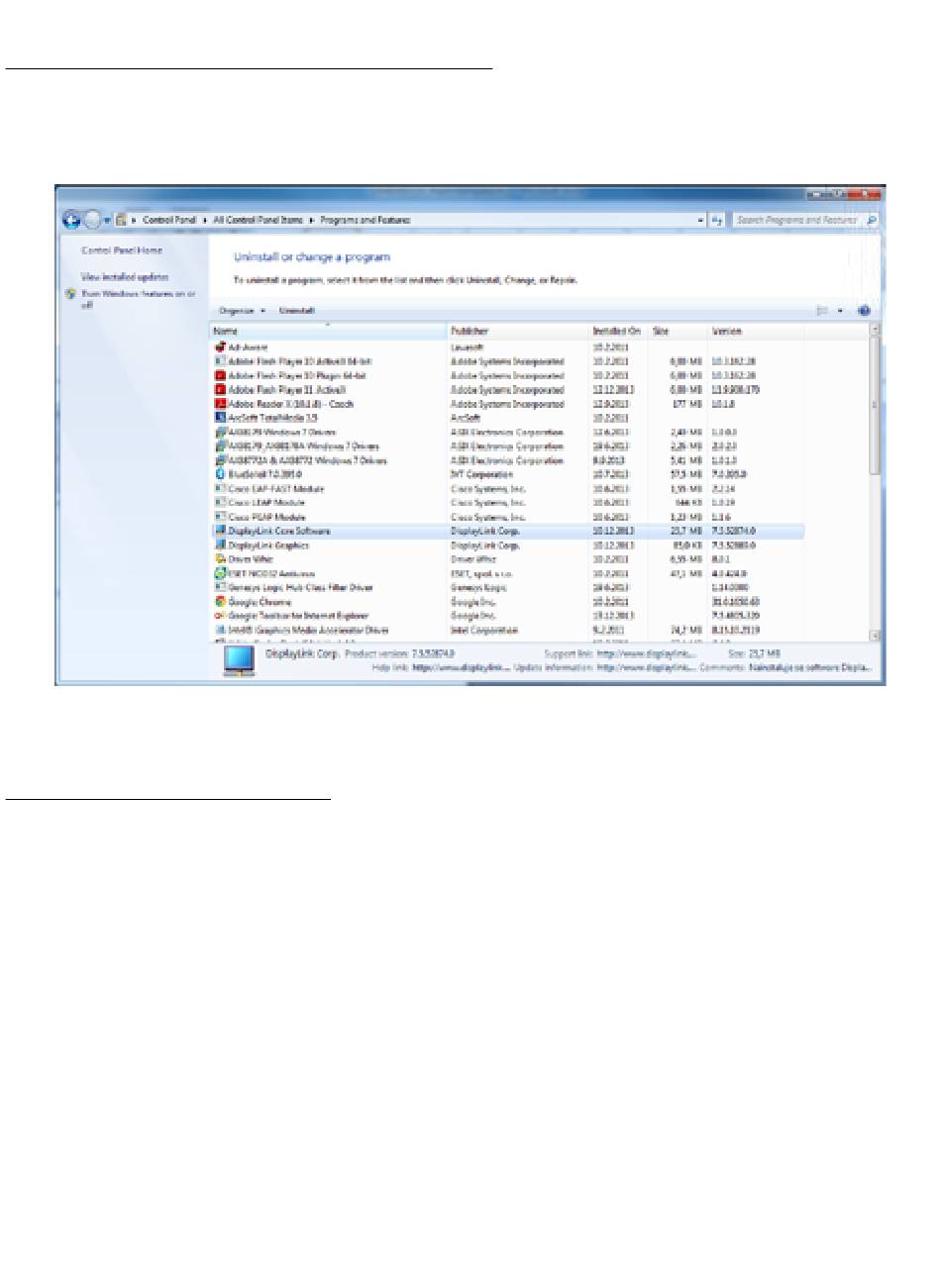Click the Intel Corporation publisher cell
Viewport: 941px width, 1288px height.
pyautogui.click(x=483, y=630)
